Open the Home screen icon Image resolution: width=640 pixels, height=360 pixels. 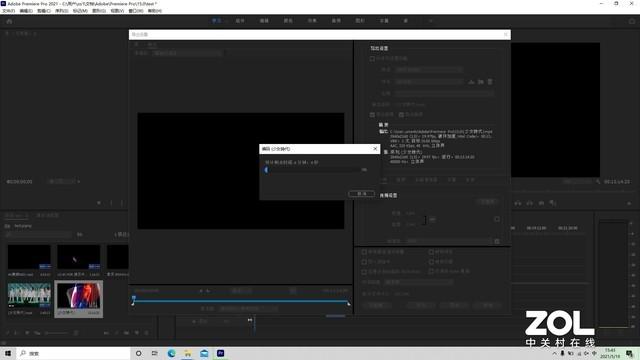(x=9, y=21)
